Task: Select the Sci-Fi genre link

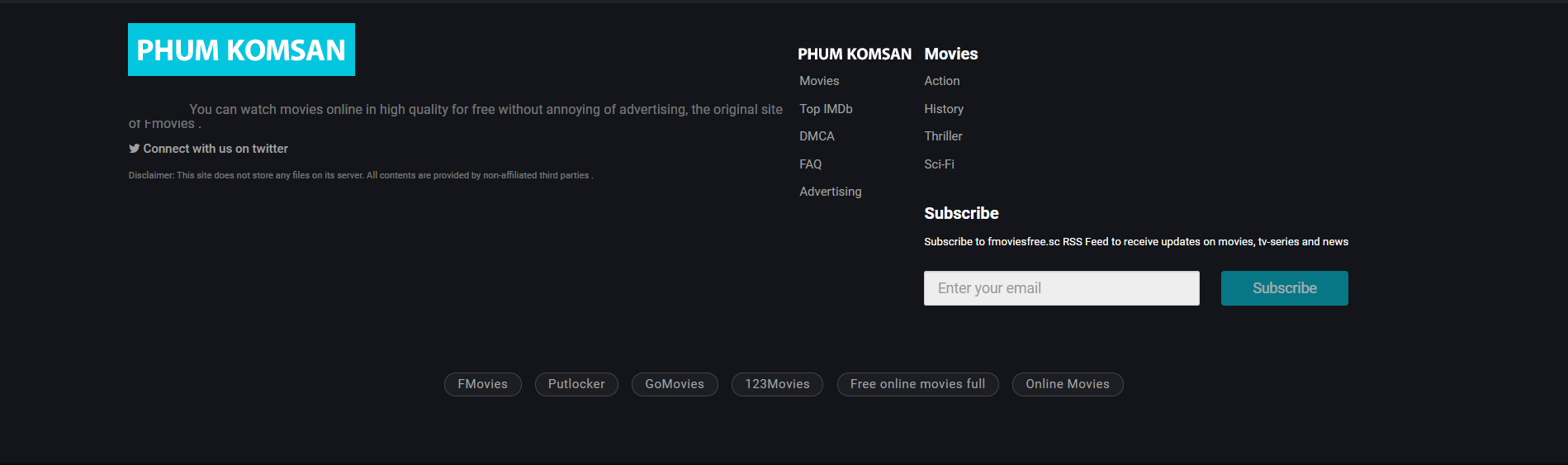Action: pos(939,164)
